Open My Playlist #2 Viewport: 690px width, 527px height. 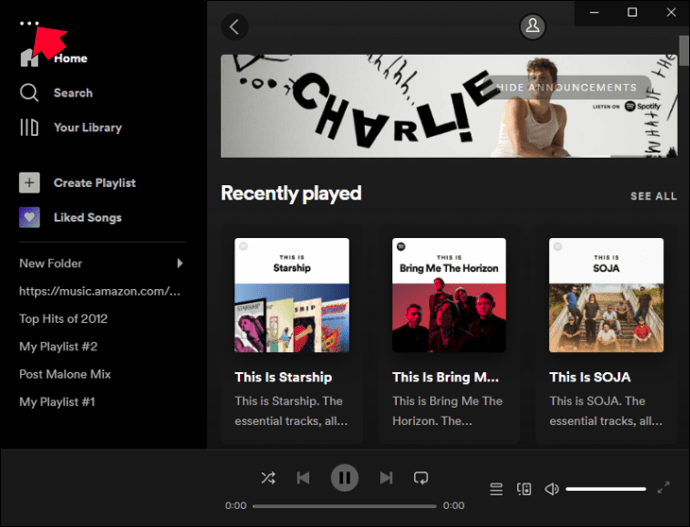[58, 347]
